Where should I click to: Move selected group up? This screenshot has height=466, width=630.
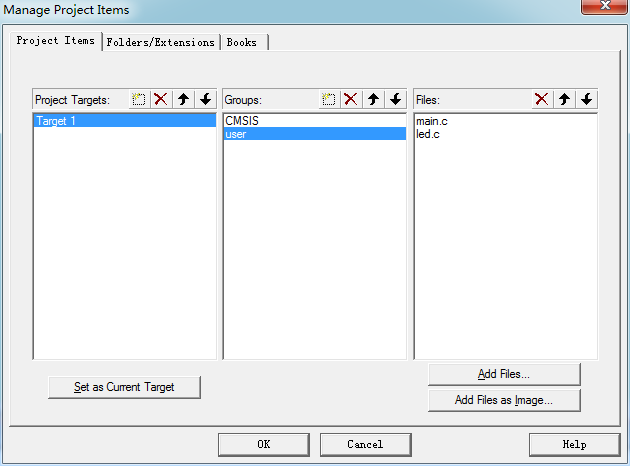(374, 99)
